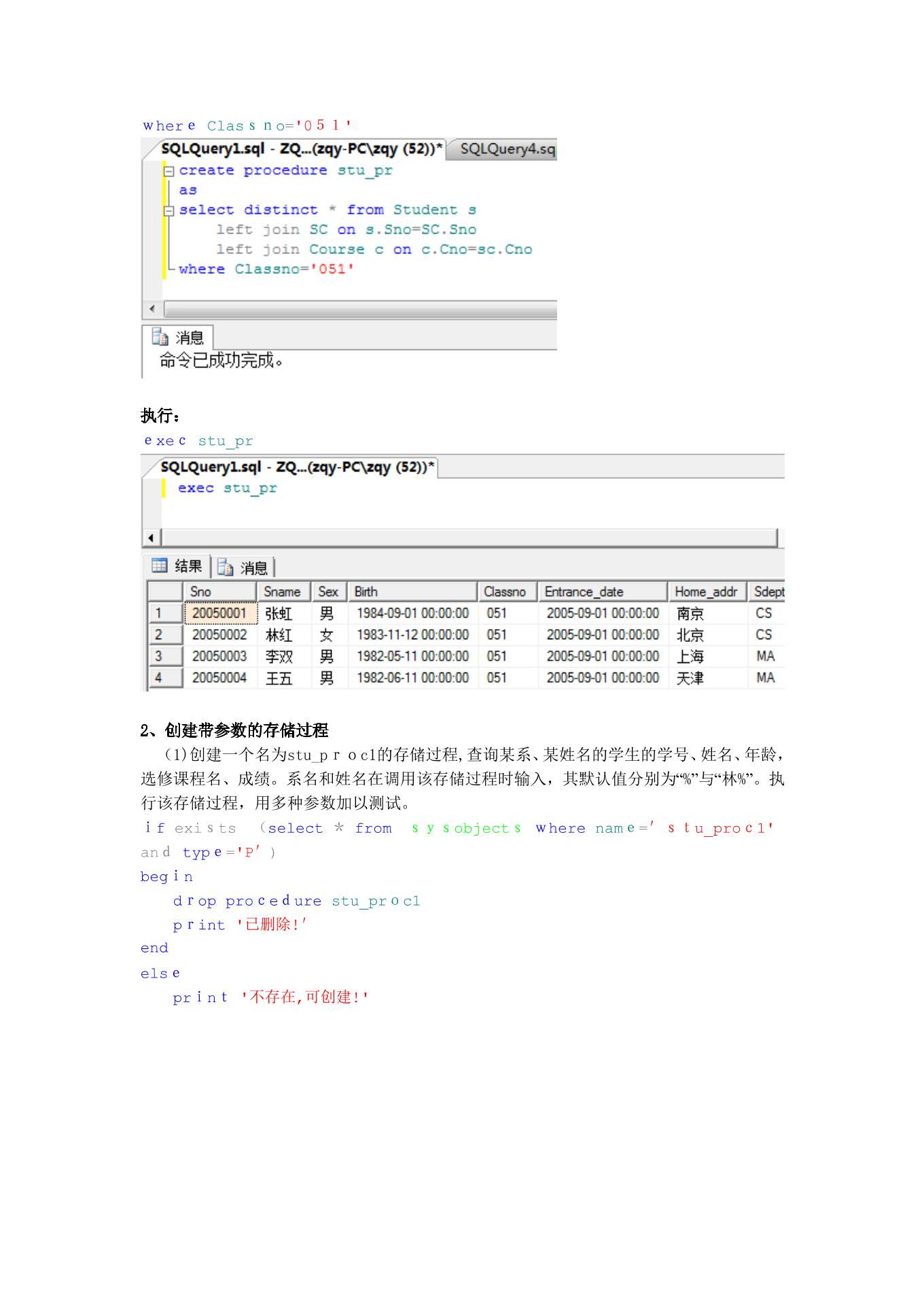The image size is (924, 1307).
Task: Click the 结果 grid icon
Action: point(160,565)
